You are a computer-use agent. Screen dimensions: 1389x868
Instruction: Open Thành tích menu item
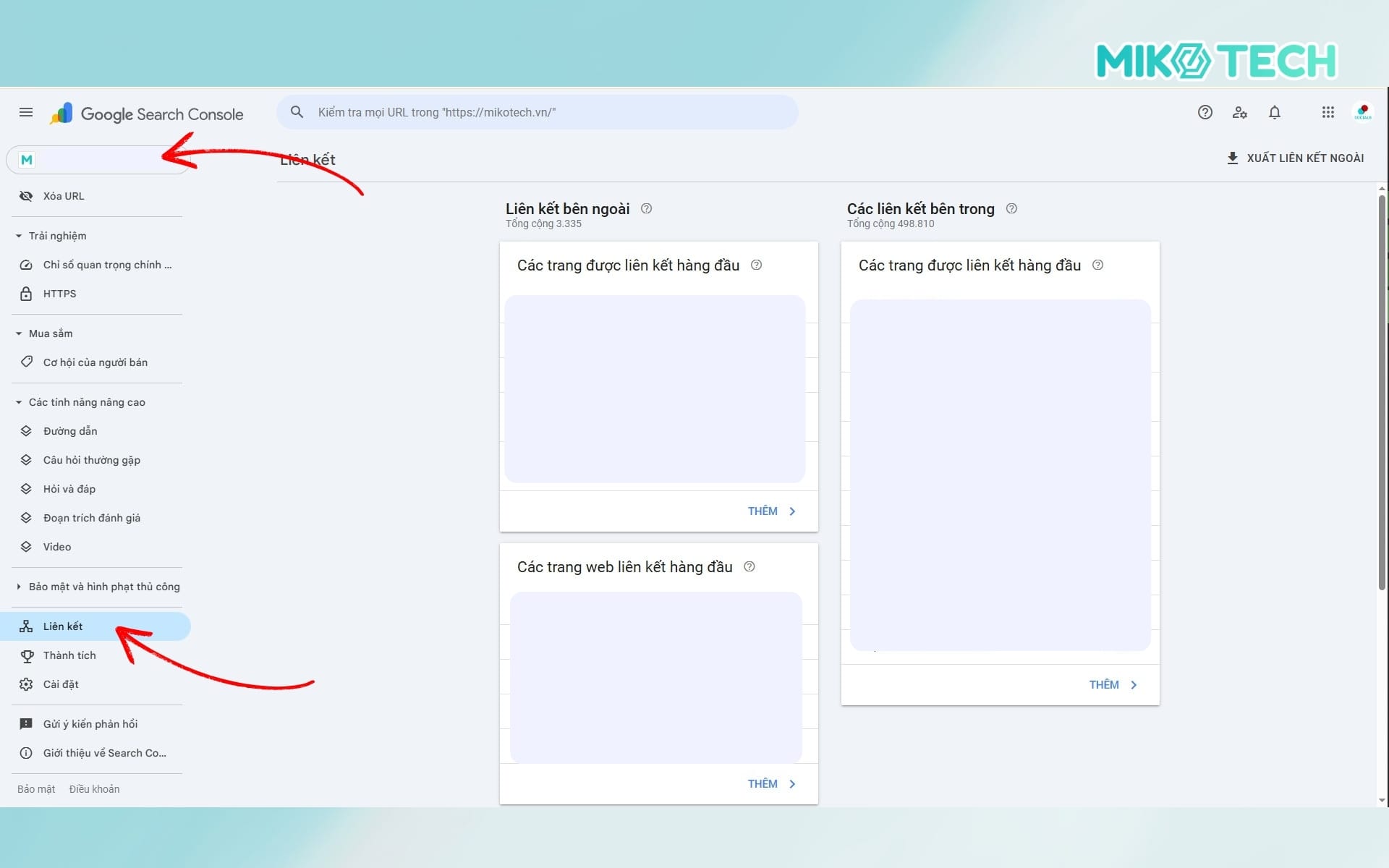click(69, 655)
